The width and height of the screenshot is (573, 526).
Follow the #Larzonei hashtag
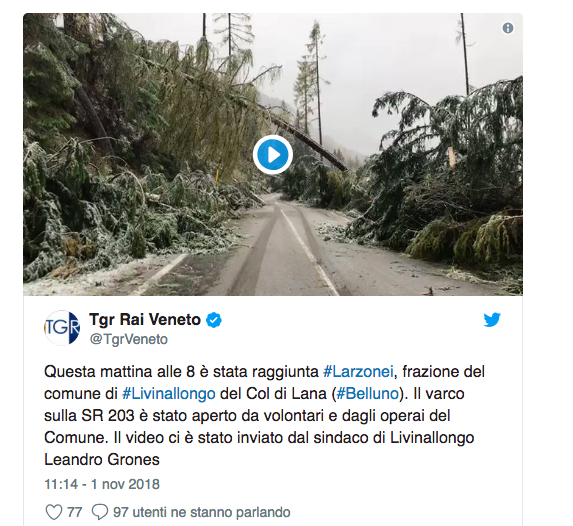point(358,372)
